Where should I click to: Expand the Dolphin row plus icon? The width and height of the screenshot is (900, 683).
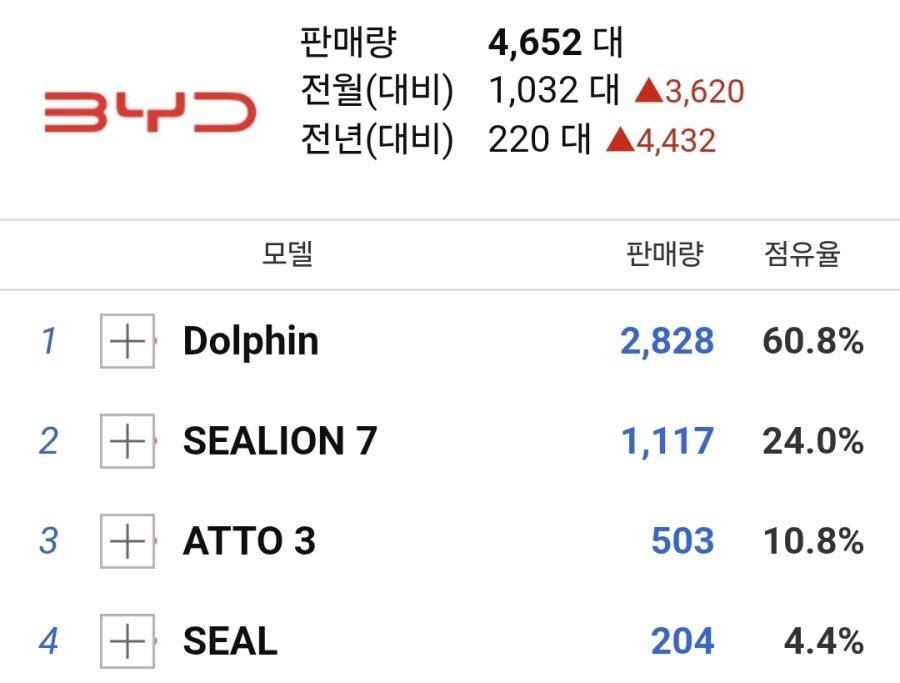(x=127, y=341)
